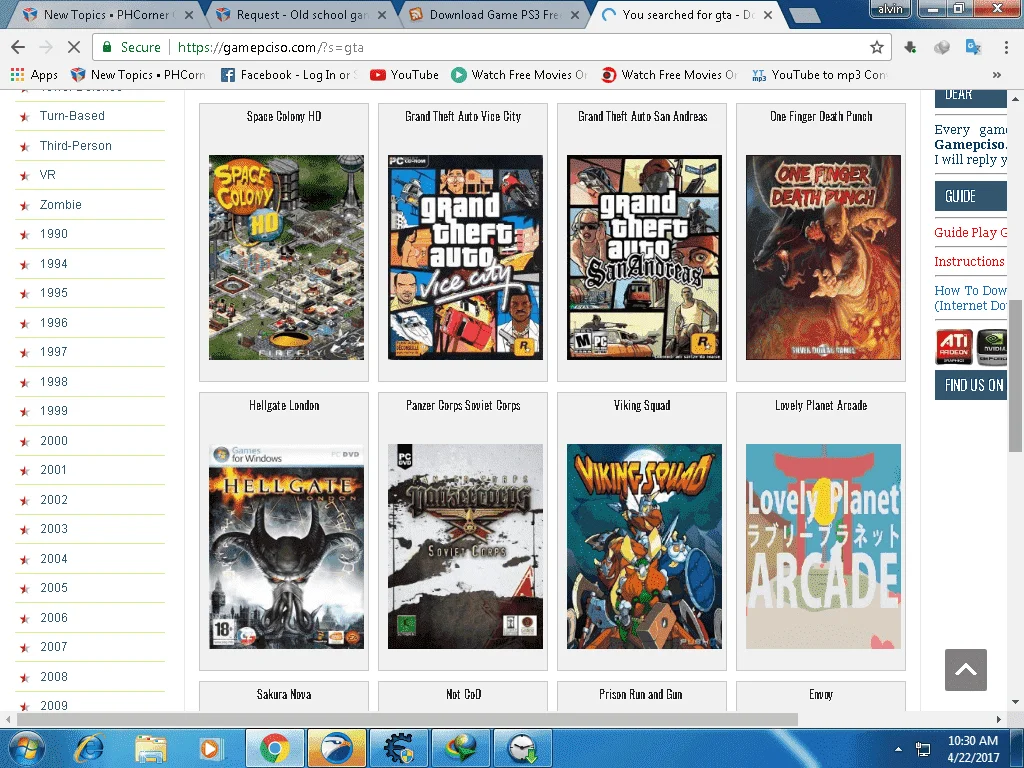Open the eagle-icon app in taskbar

coord(336,748)
